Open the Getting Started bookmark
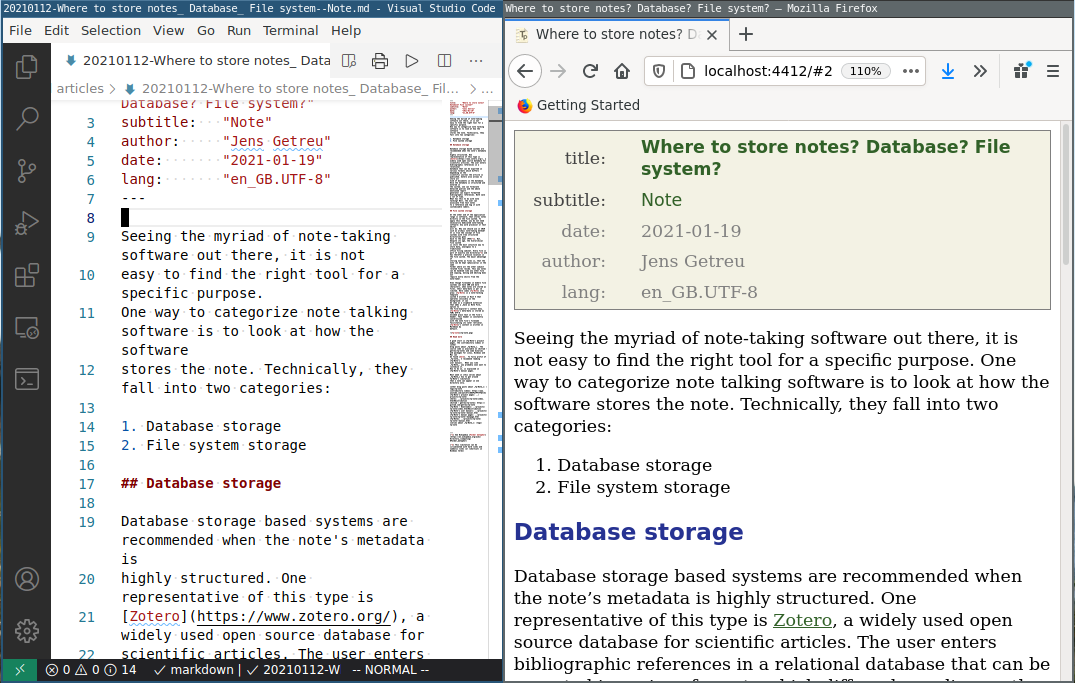This screenshot has width=1075, height=683. (588, 105)
